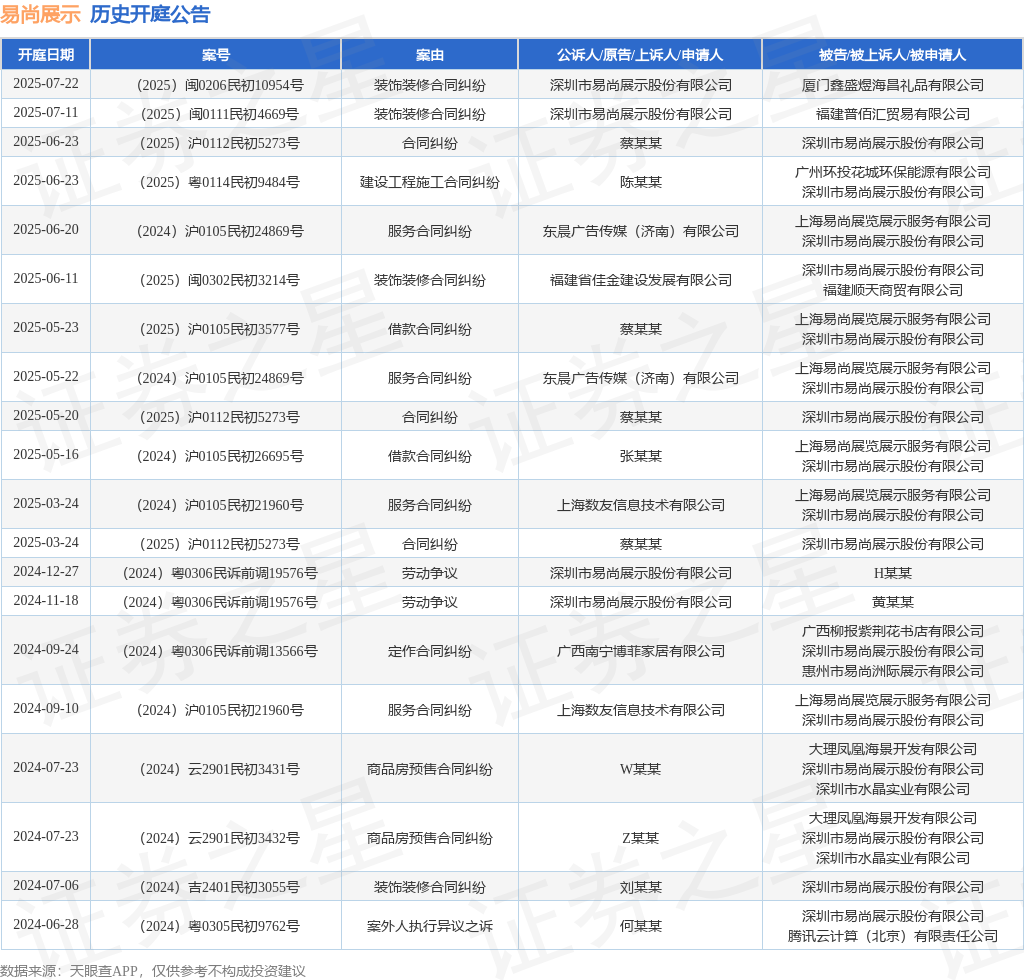Click the 案外人执行异议之诉 case cause

click(x=430, y=926)
